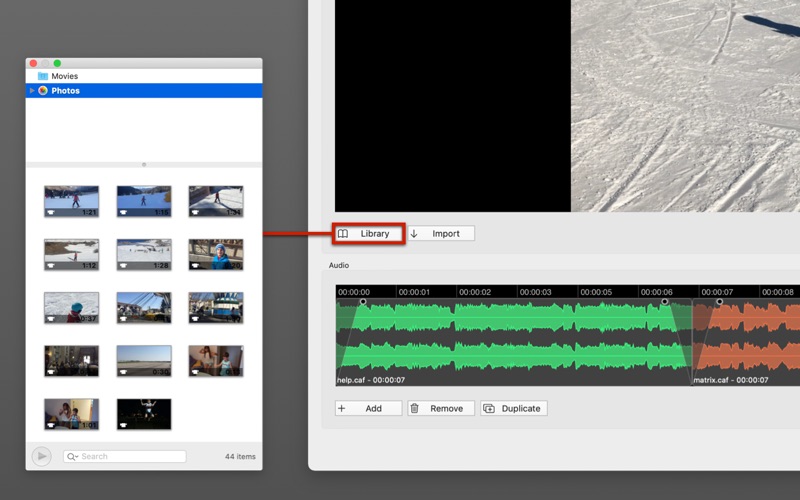Viewport: 800px width, 500px height.
Task: Click the 00:00:05 mark on the ruler
Action: (596, 292)
